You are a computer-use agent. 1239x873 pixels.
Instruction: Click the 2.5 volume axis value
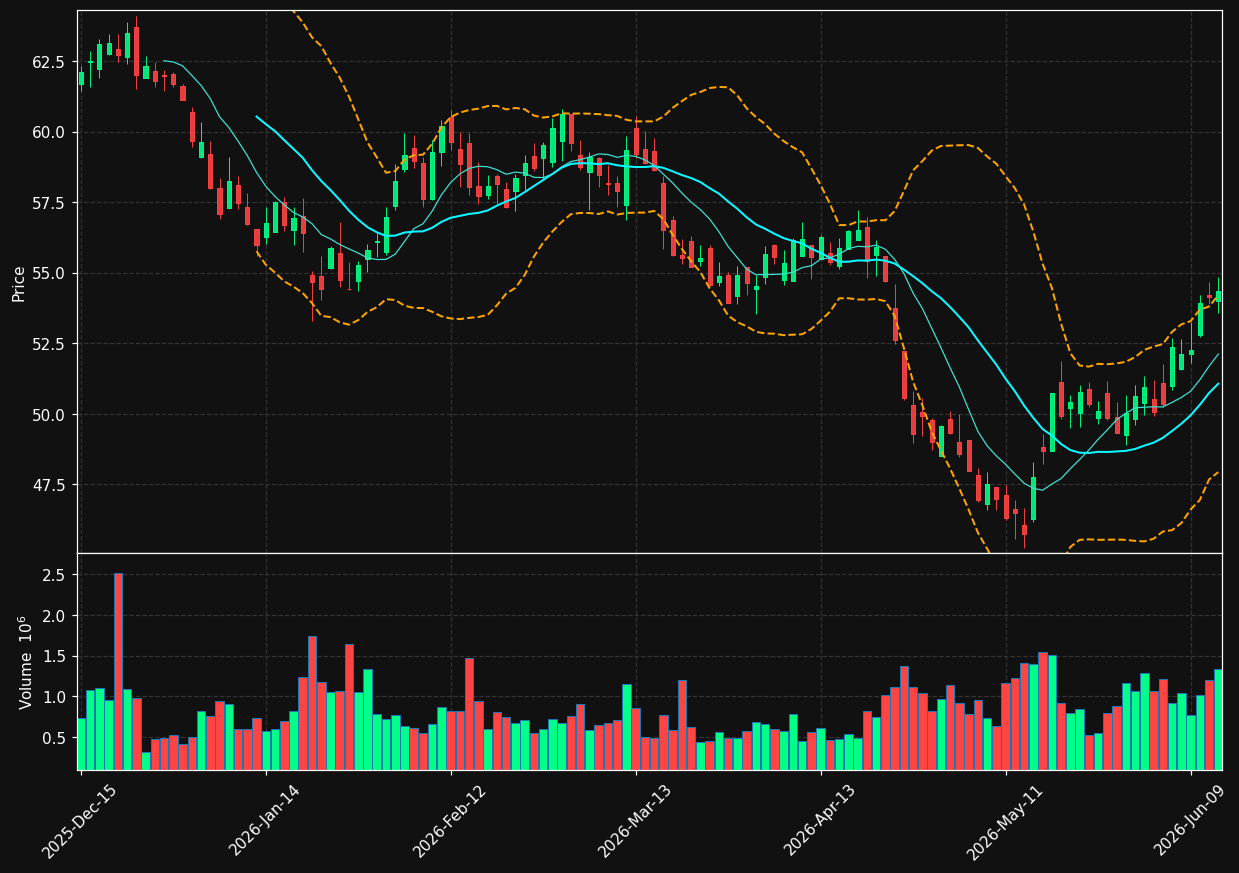click(54, 575)
